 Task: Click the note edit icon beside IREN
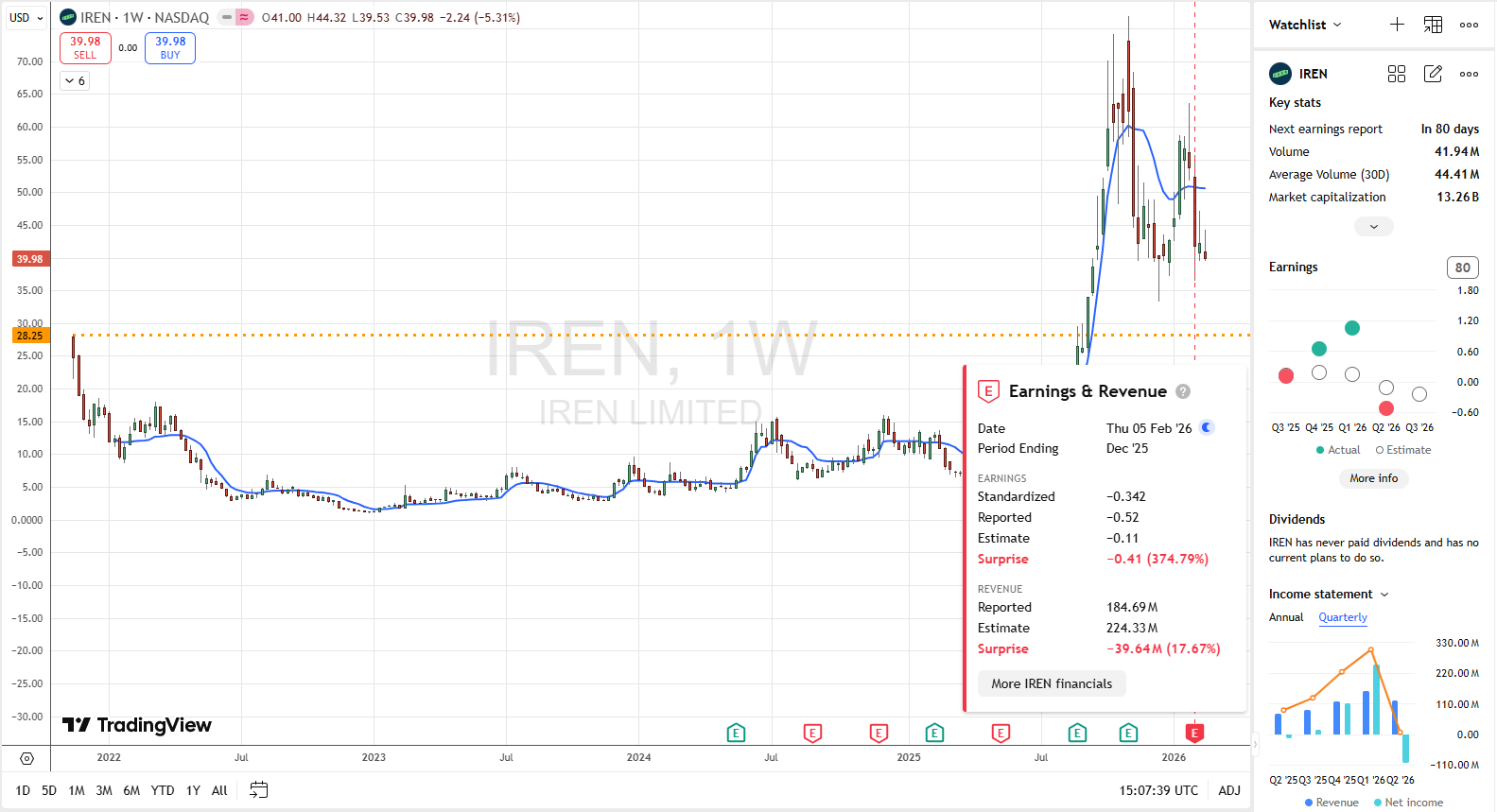tap(1433, 74)
